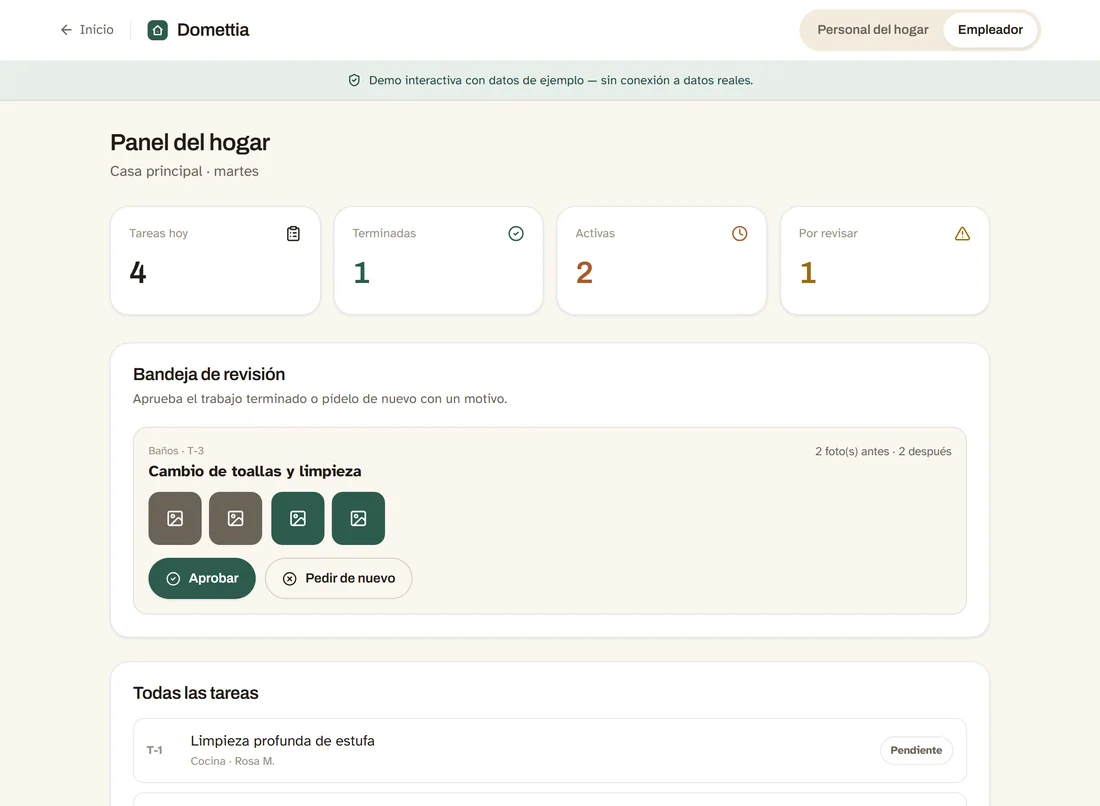Click the 'Baños · T-3' label
The image size is (1100, 806).
click(x=176, y=450)
